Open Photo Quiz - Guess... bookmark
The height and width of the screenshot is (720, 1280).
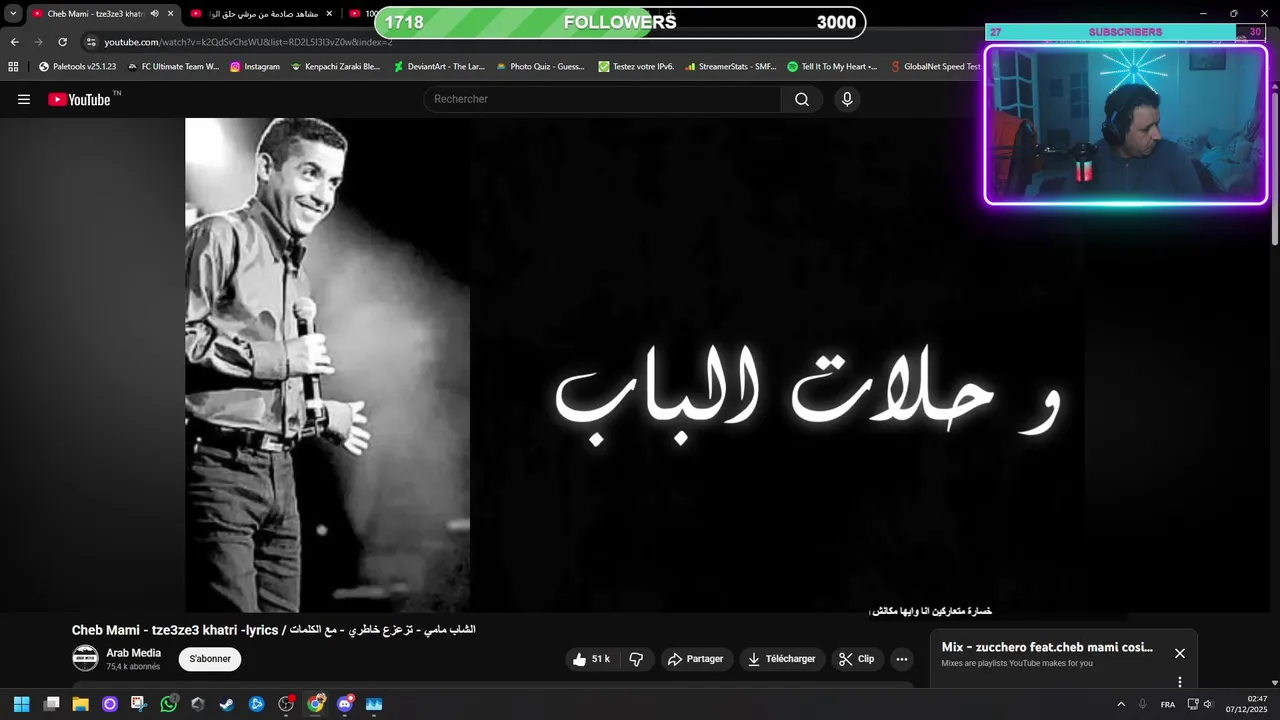tap(540, 67)
